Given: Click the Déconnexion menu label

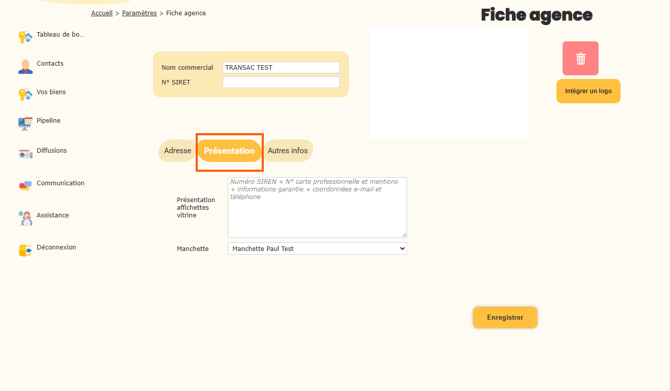Looking at the screenshot, I should click(56, 247).
